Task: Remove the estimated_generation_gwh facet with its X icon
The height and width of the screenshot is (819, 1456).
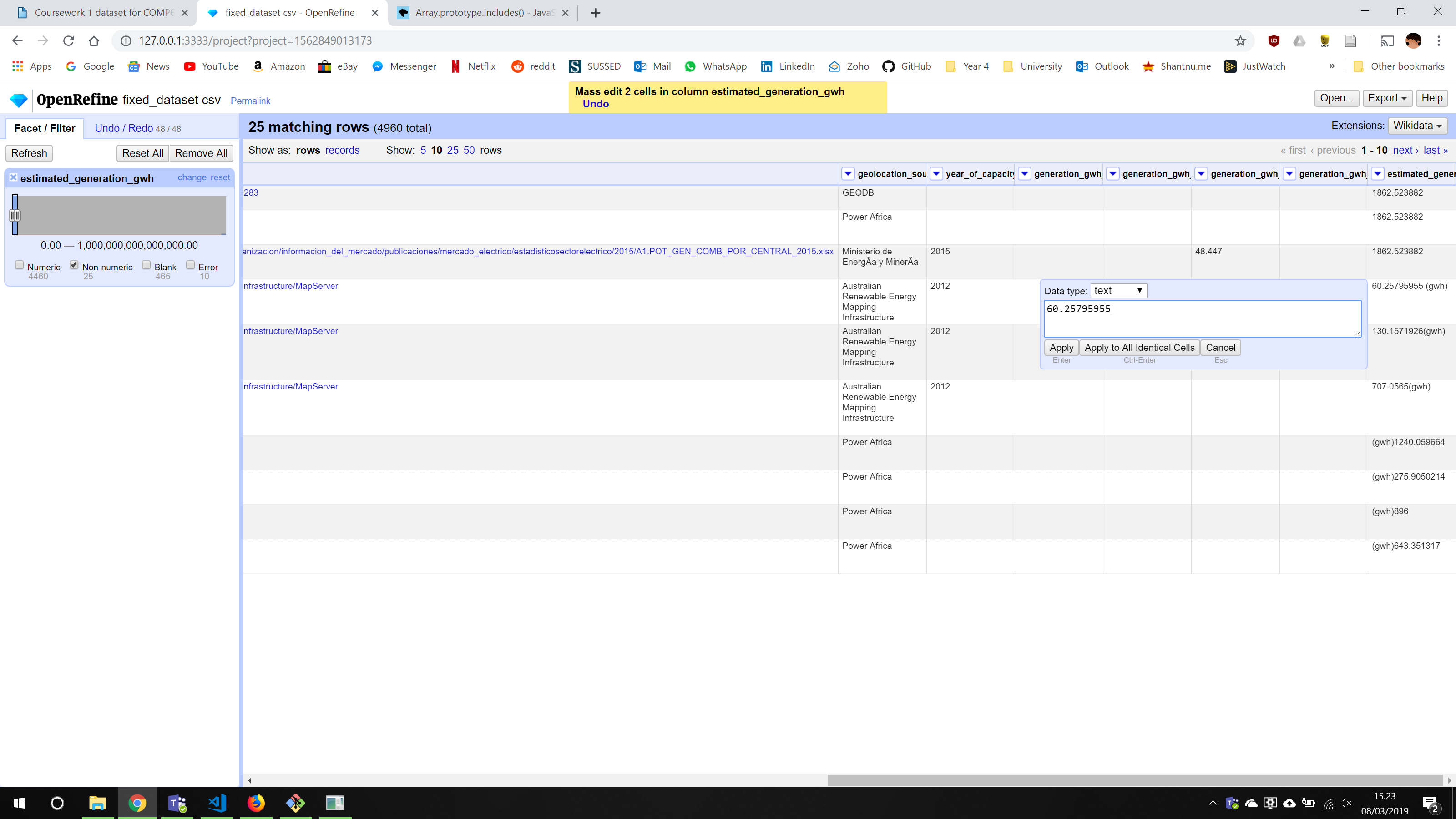Action: pos(13,177)
